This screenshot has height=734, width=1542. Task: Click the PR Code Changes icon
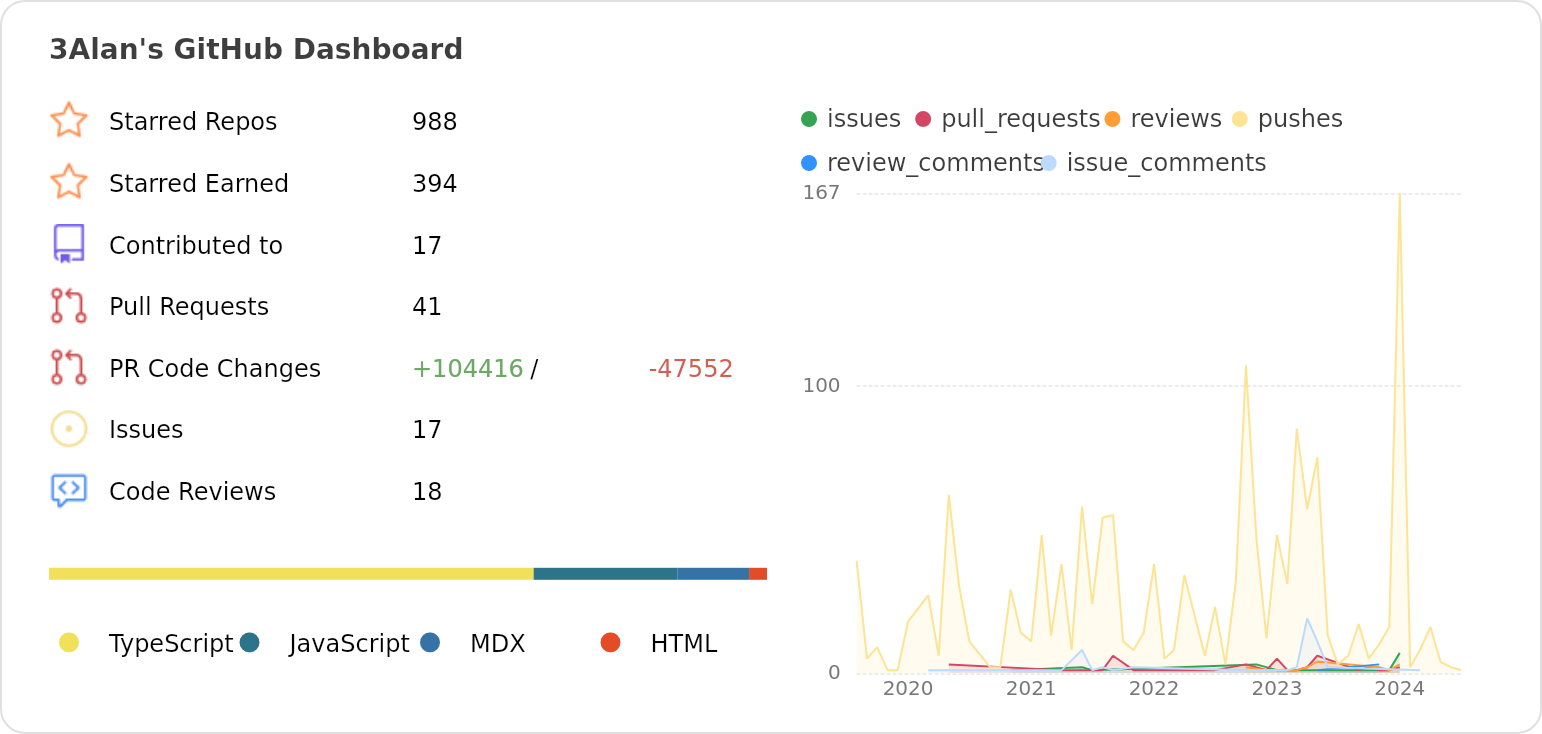pos(69,368)
